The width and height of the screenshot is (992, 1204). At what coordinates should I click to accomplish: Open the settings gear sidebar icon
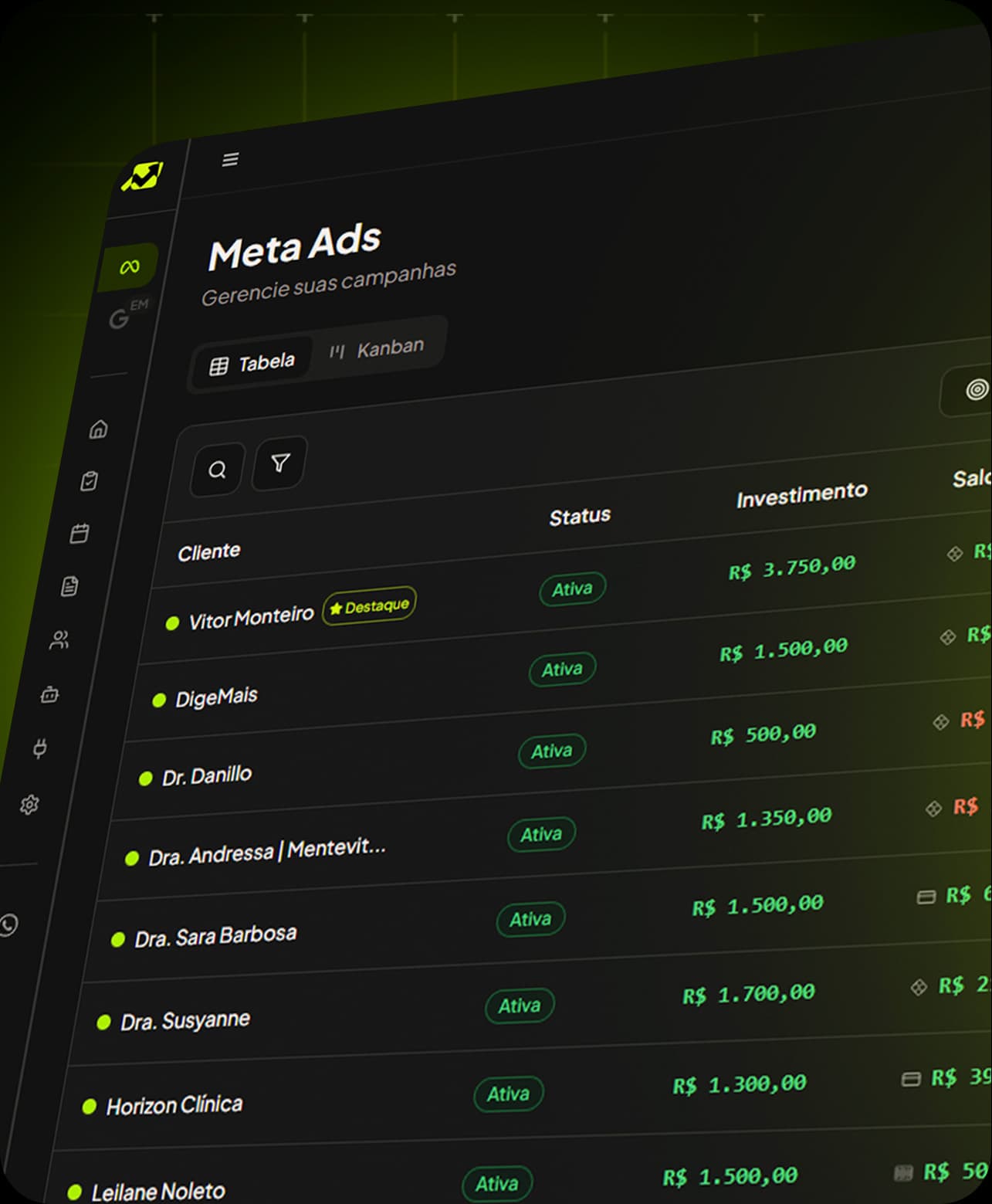click(x=29, y=805)
